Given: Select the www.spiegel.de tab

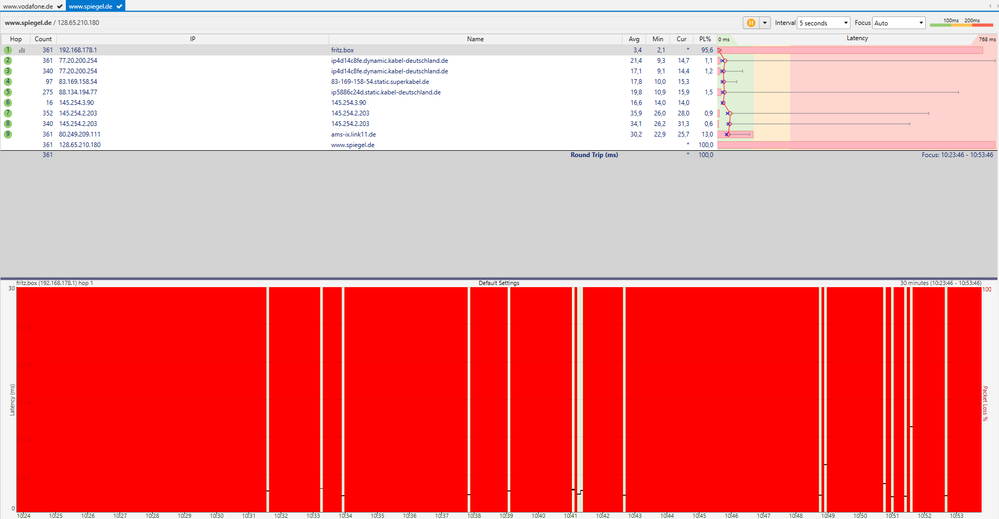Looking at the screenshot, I should tap(95, 6).
